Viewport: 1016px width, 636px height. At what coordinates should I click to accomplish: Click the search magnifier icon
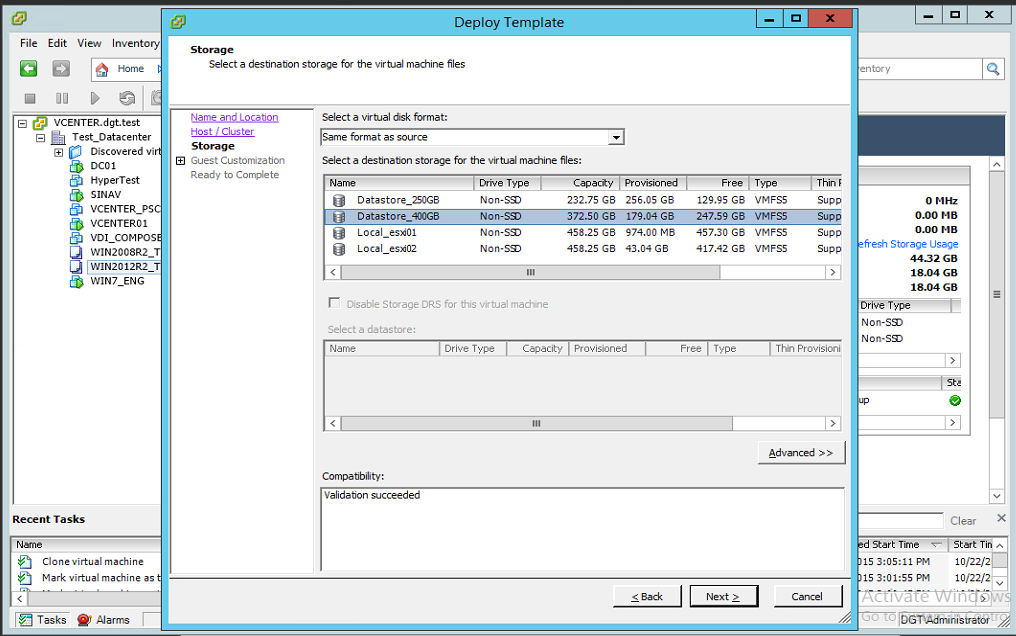coord(993,69)
